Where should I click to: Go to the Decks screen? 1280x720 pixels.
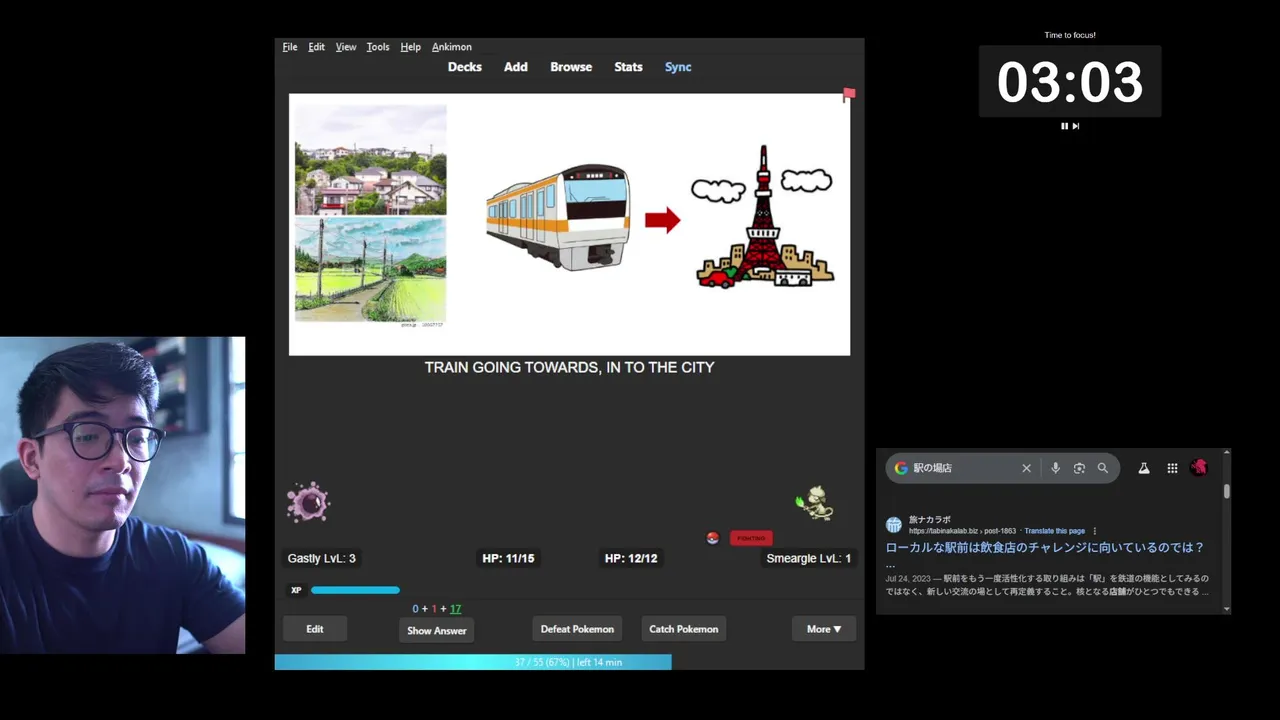pos(464,67)
